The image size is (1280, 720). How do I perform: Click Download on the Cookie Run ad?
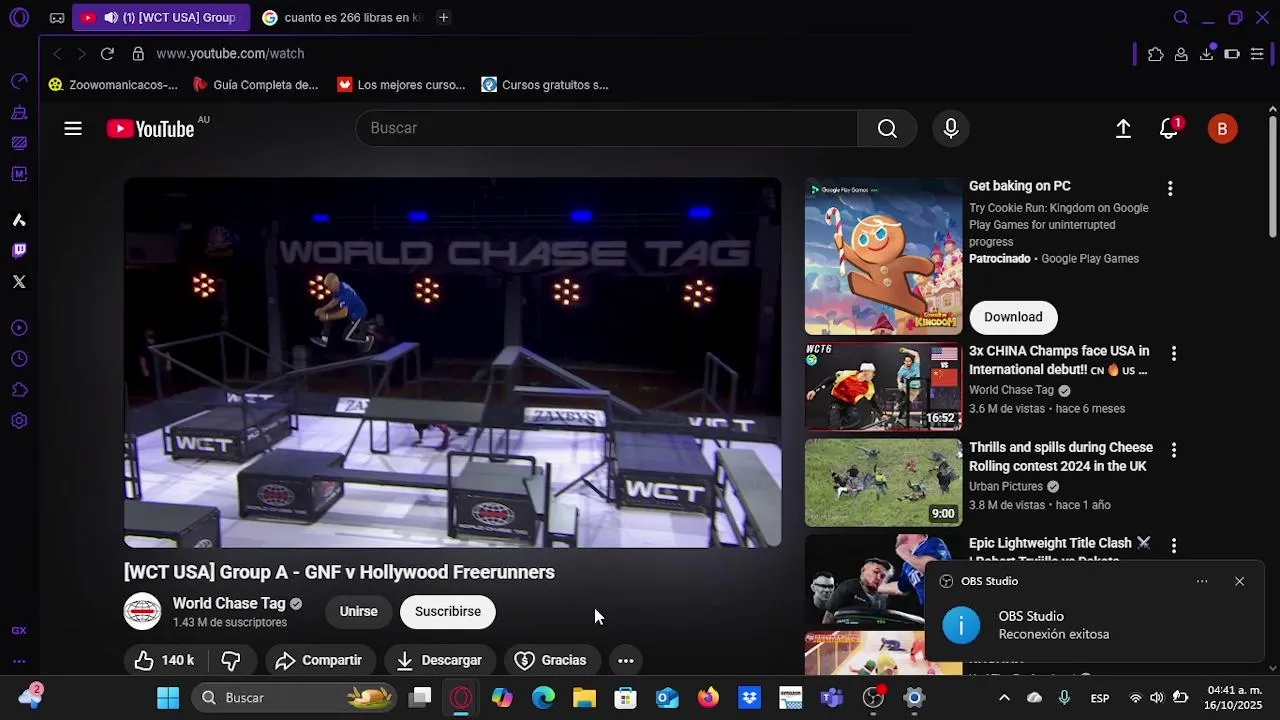[1013, 317]
